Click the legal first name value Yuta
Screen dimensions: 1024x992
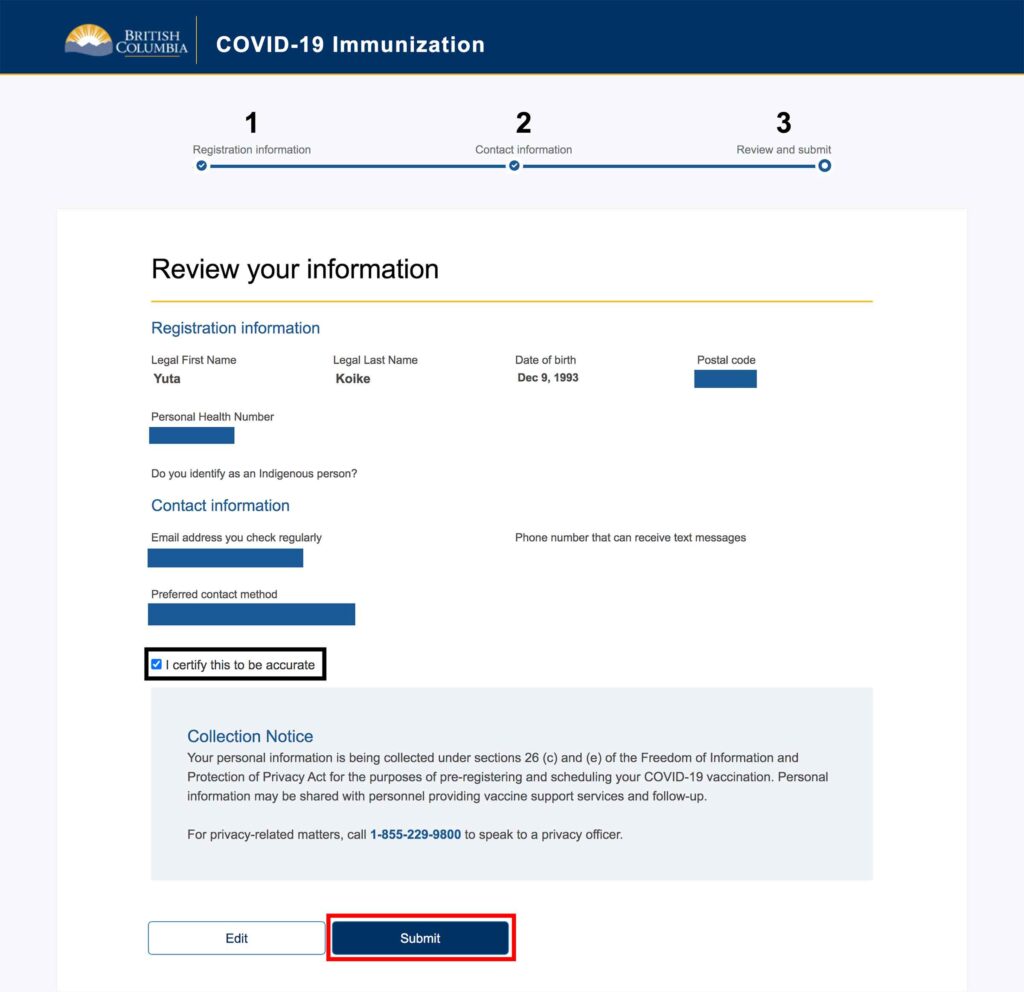pyautogui.click(x=167, y=379)
